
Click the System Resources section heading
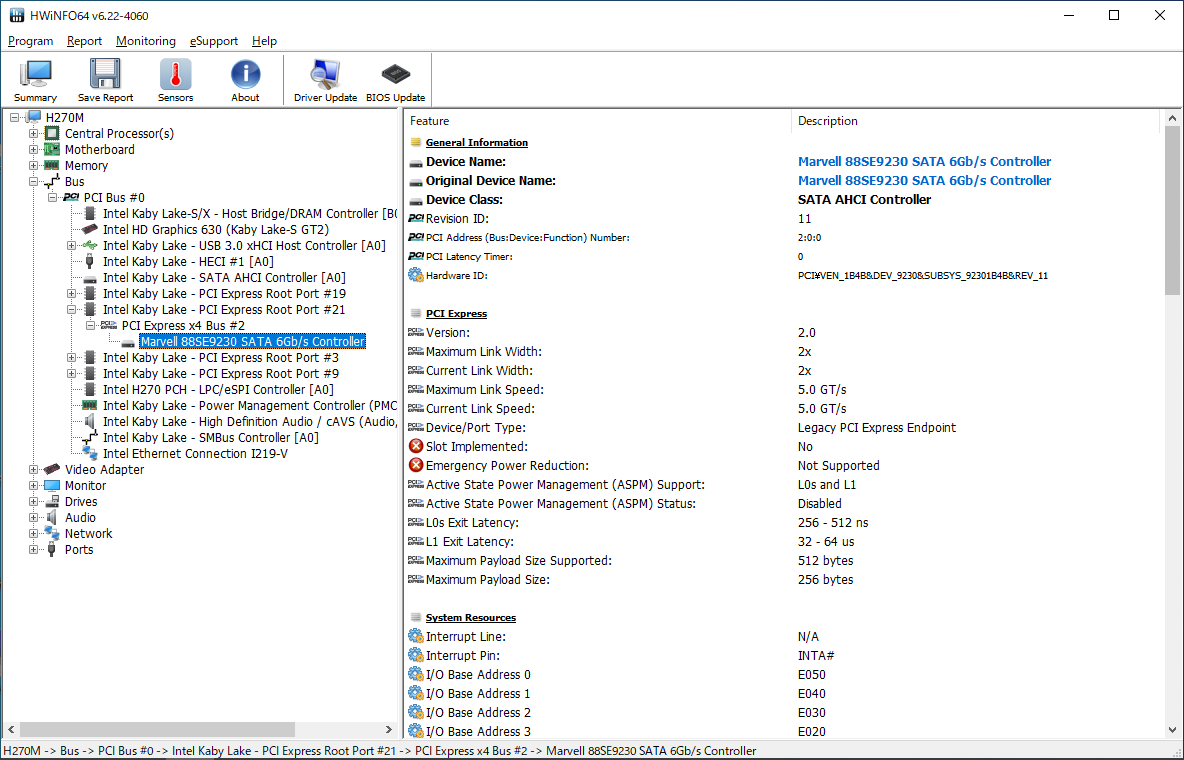pos(470,617)
